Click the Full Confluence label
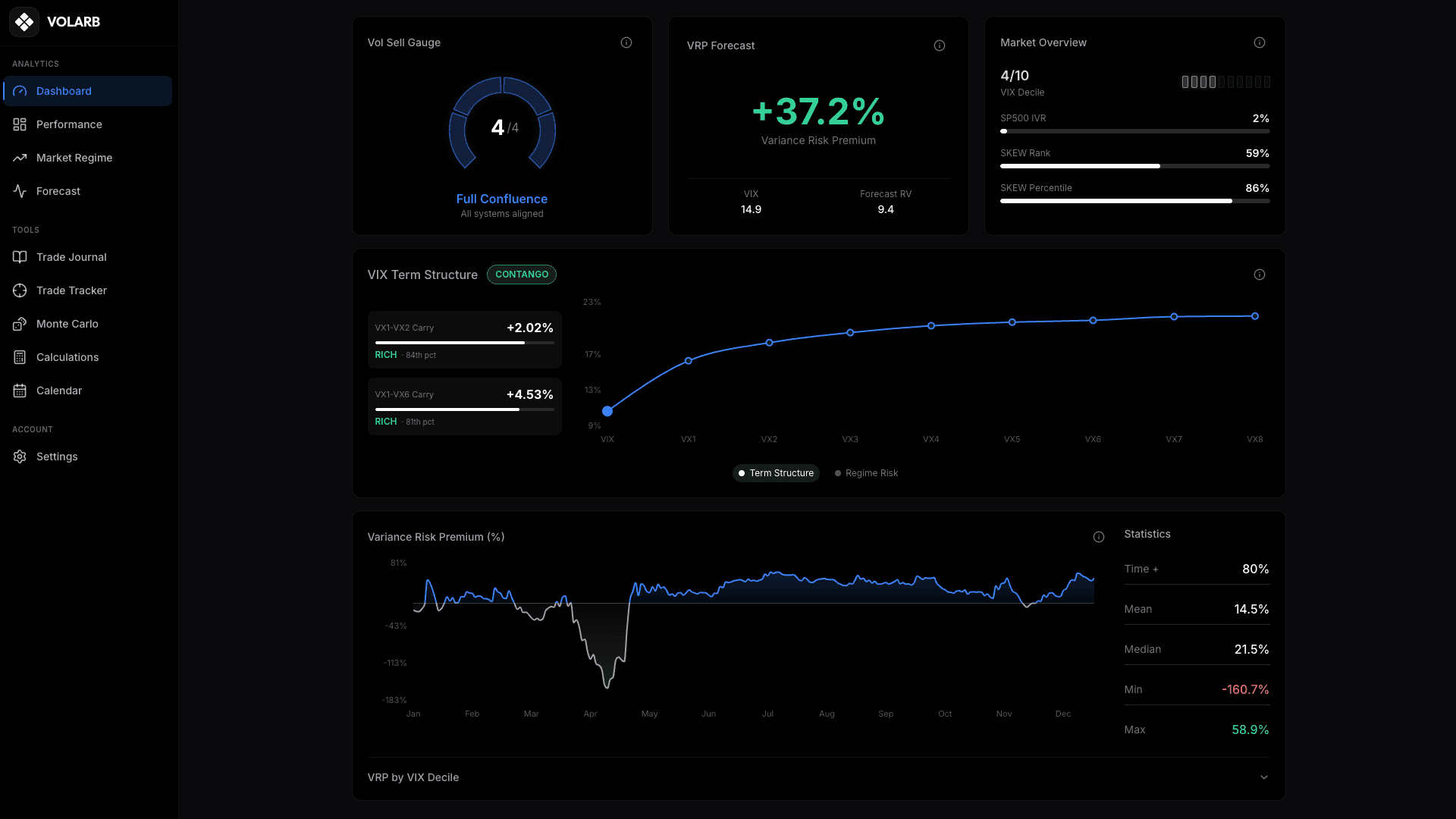The width and height of the screenshot is (1456, 819). (501, 199)
